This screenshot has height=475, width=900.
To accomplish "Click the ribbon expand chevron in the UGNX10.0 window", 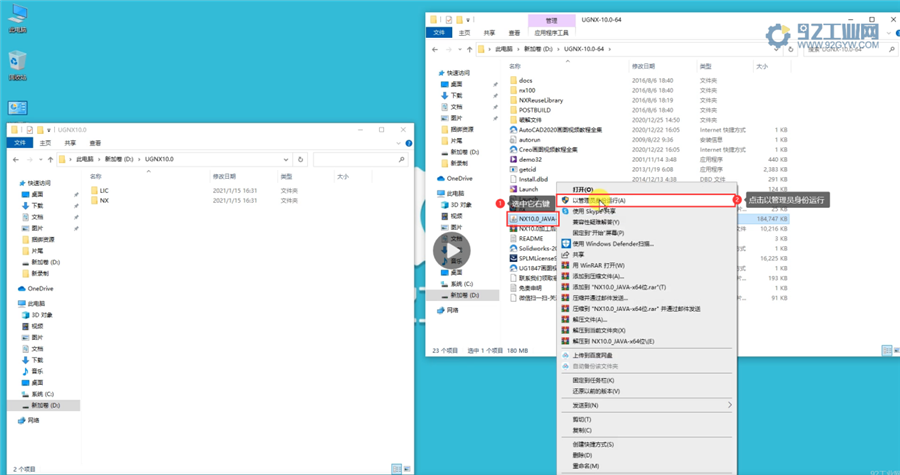I will [398, 143].
